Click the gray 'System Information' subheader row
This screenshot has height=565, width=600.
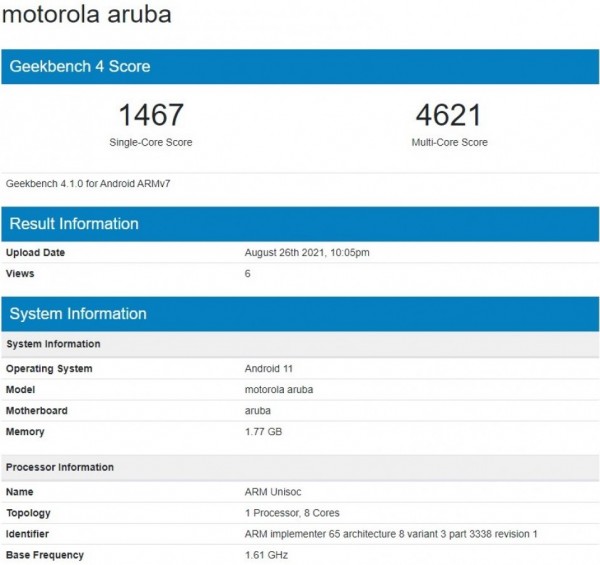300,344
